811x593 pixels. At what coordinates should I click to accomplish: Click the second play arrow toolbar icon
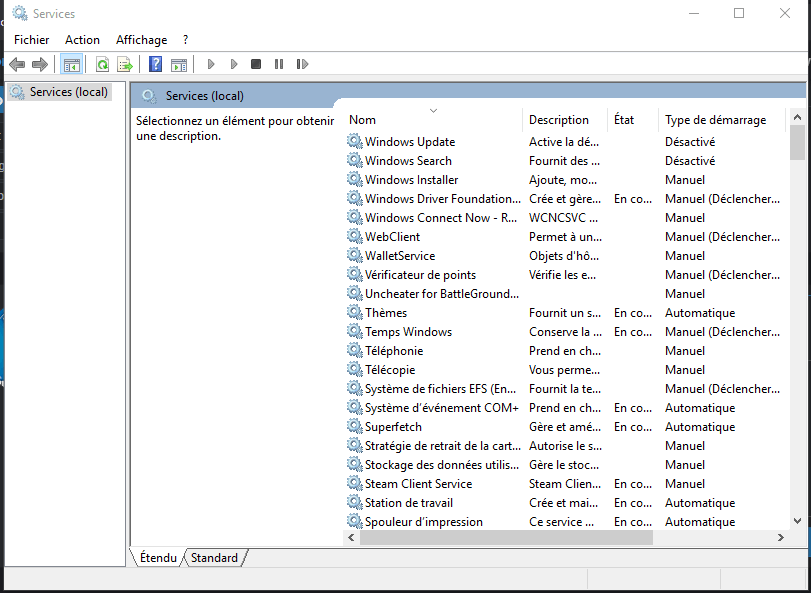pyautogui.click(x=234, y=64)
